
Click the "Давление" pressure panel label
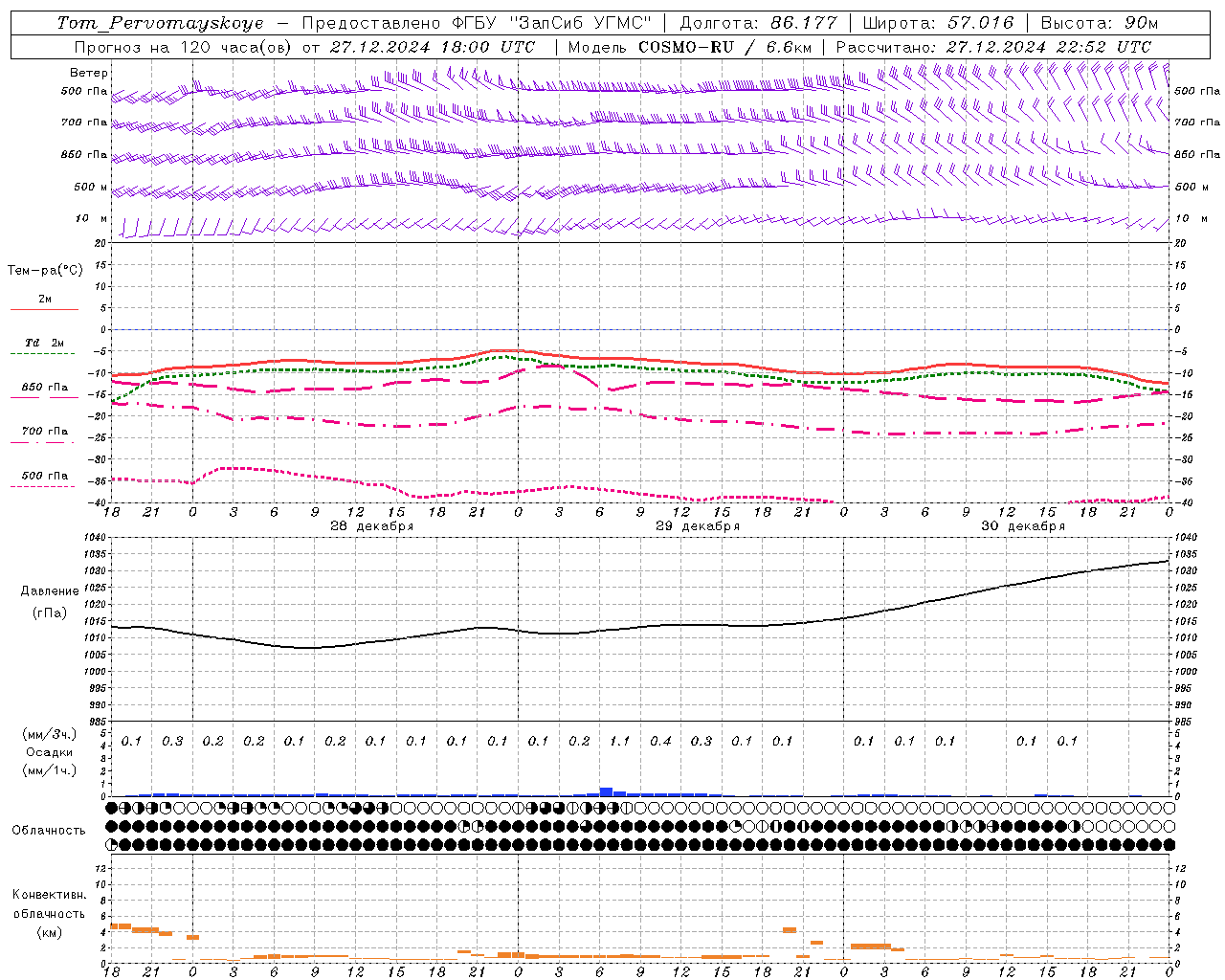pos(50,591)
